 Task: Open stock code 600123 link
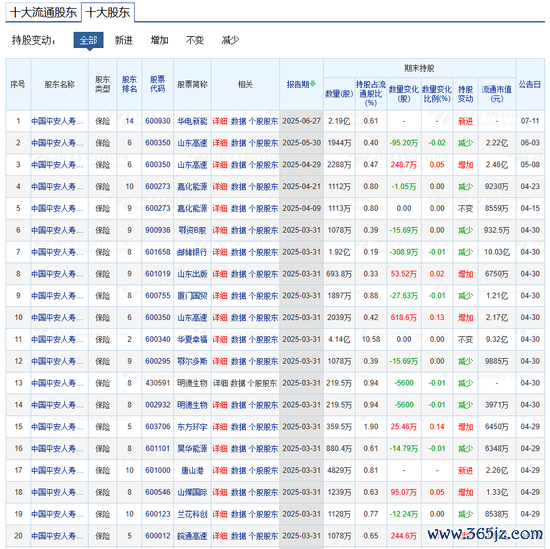point(158,514)
